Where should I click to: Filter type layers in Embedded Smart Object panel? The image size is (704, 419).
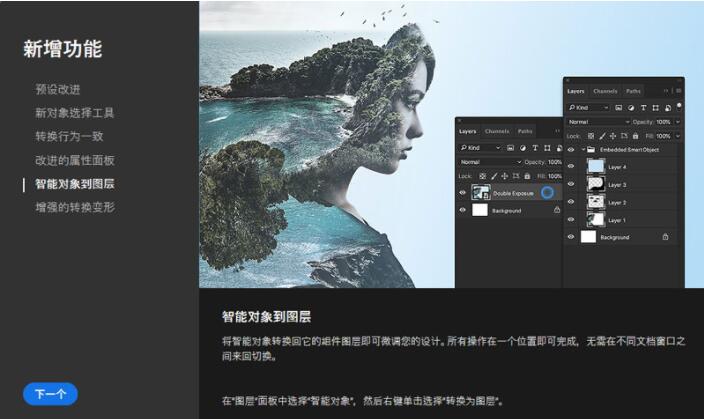(x=643, y=108)
